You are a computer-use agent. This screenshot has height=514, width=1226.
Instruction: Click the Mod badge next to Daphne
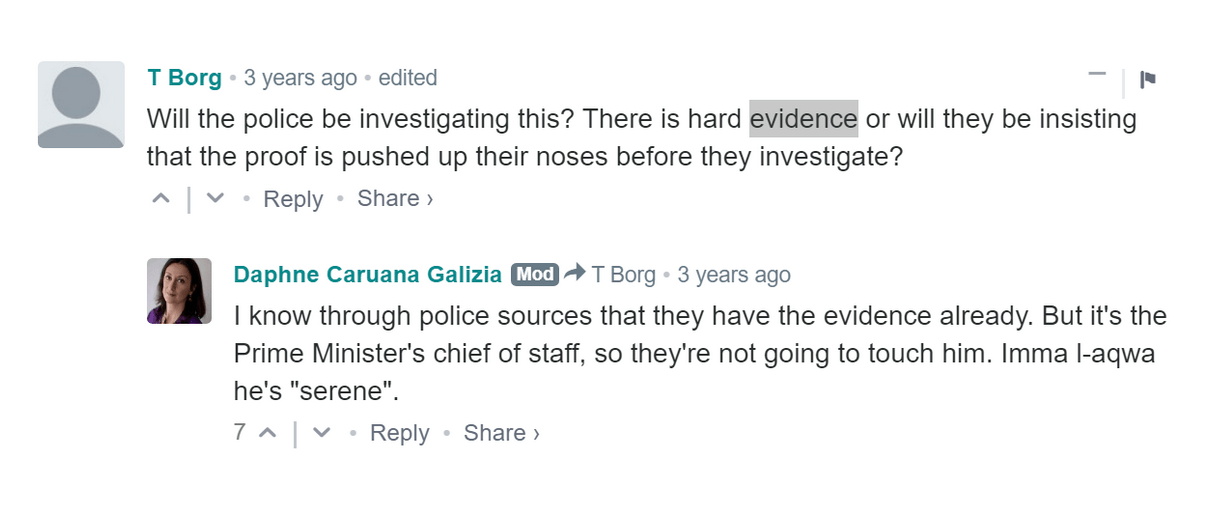(x=534, y=274)
